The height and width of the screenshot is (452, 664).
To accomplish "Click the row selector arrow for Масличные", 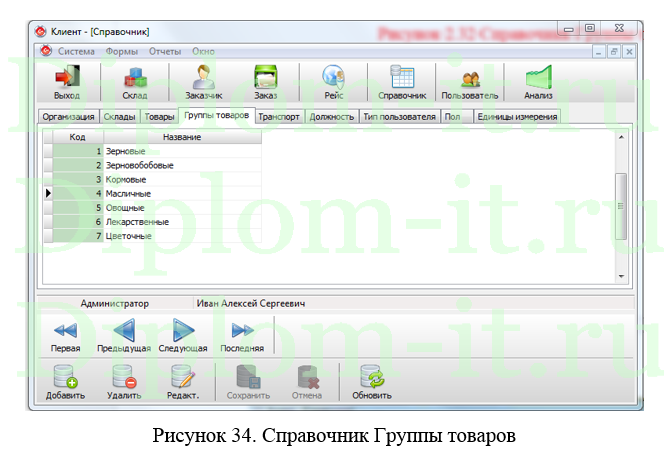I will pos(48,193).
